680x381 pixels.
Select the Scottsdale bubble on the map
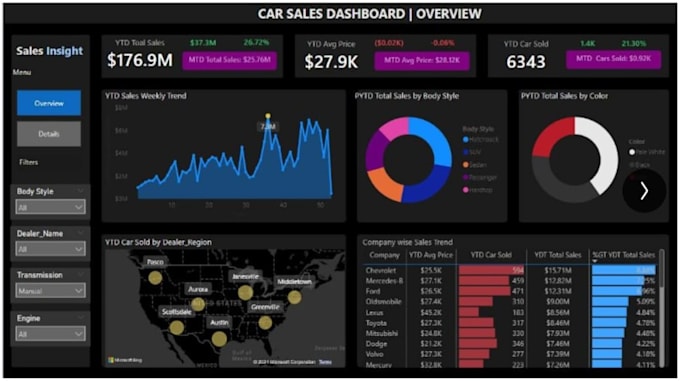[177, 328]
